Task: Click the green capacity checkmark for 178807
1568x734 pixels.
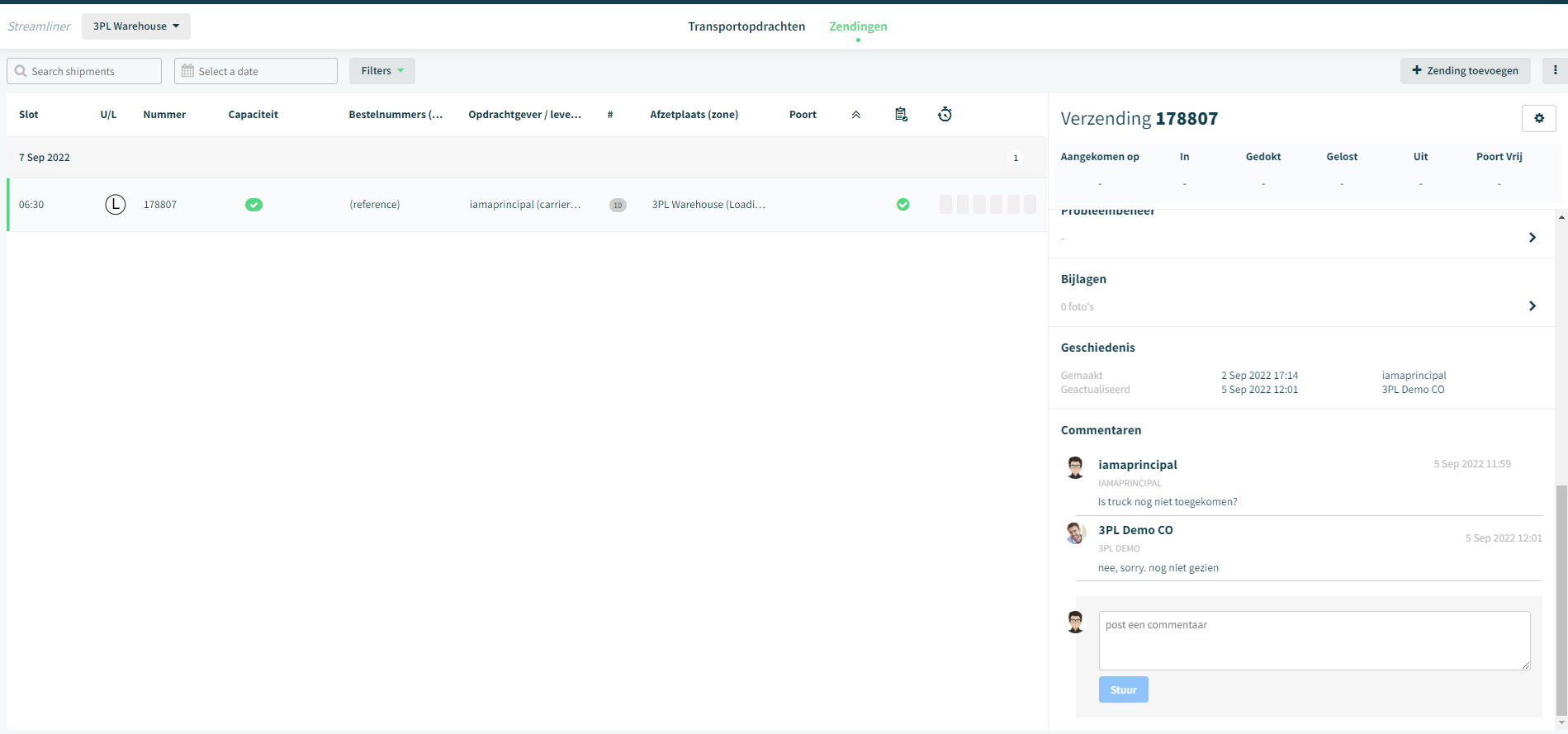Action: click(253, 205)
